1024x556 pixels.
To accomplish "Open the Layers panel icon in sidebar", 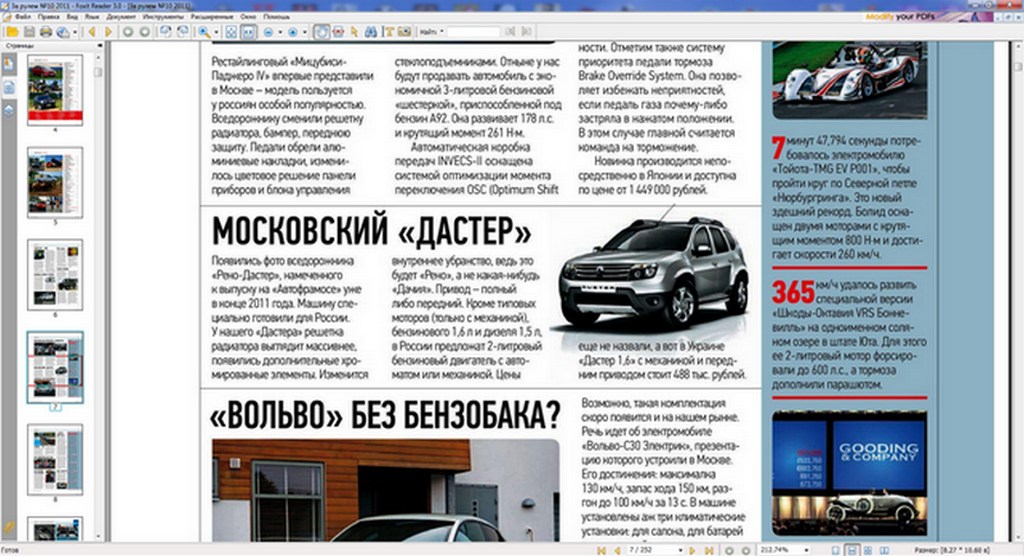I will tap(8, 110).
